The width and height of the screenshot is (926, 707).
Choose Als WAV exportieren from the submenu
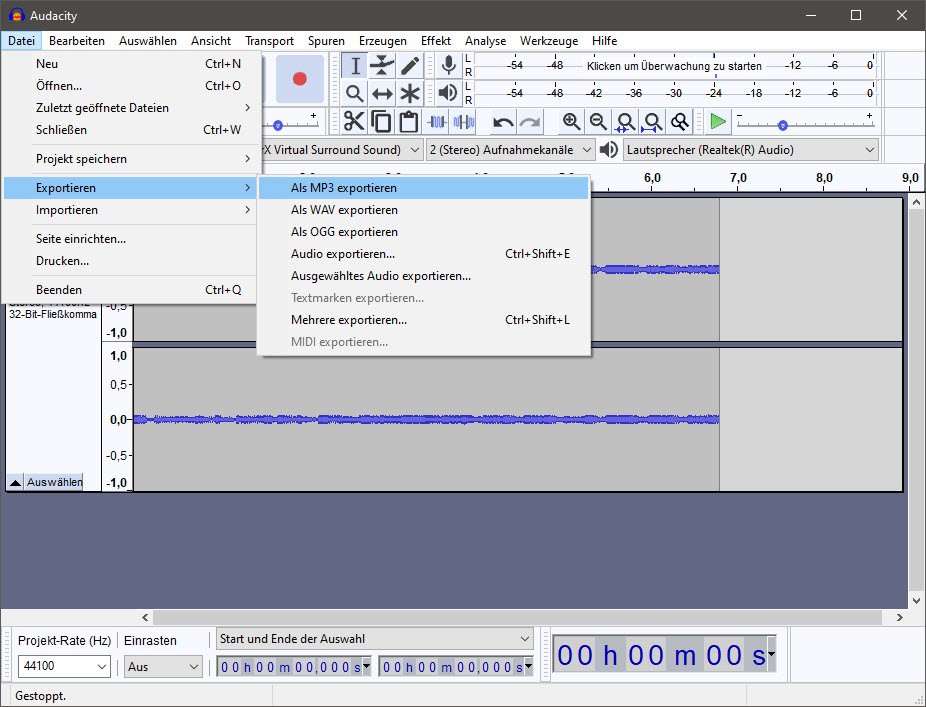344,210
